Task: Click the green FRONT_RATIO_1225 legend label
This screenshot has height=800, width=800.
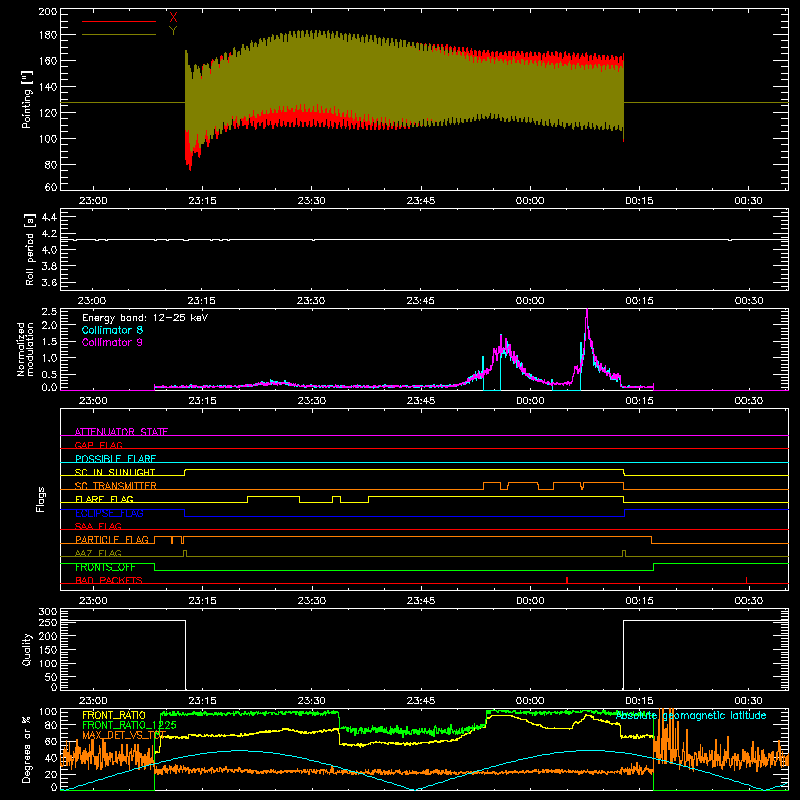Action: tap(129, 725)
